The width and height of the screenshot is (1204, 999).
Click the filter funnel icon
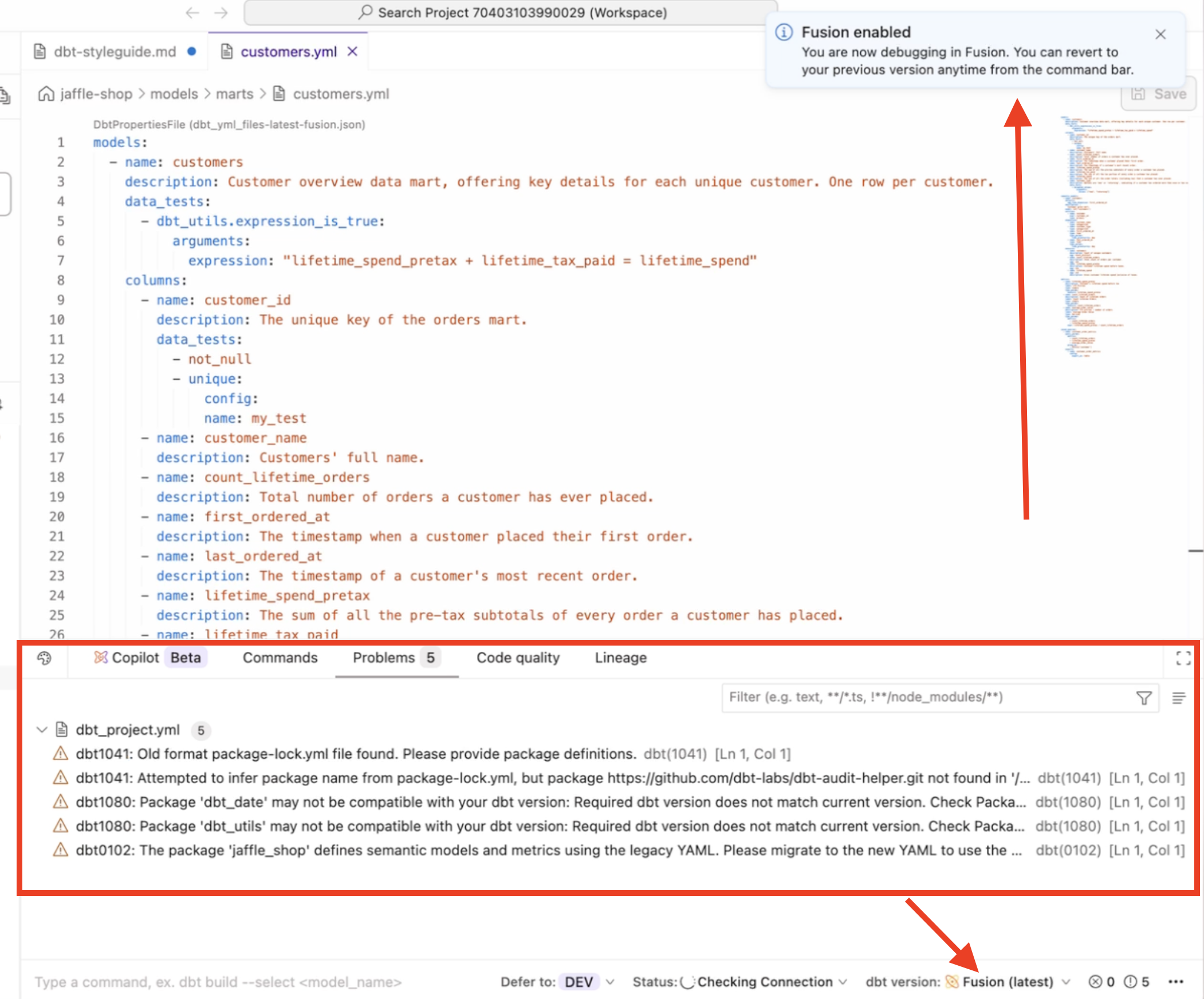[x=1143, y=697]
